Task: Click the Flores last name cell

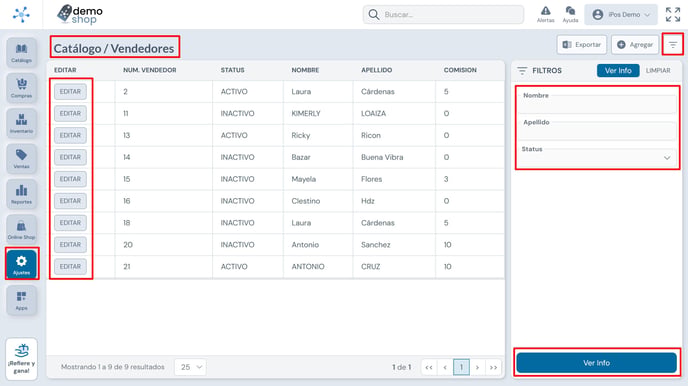Action: point(371,179)
